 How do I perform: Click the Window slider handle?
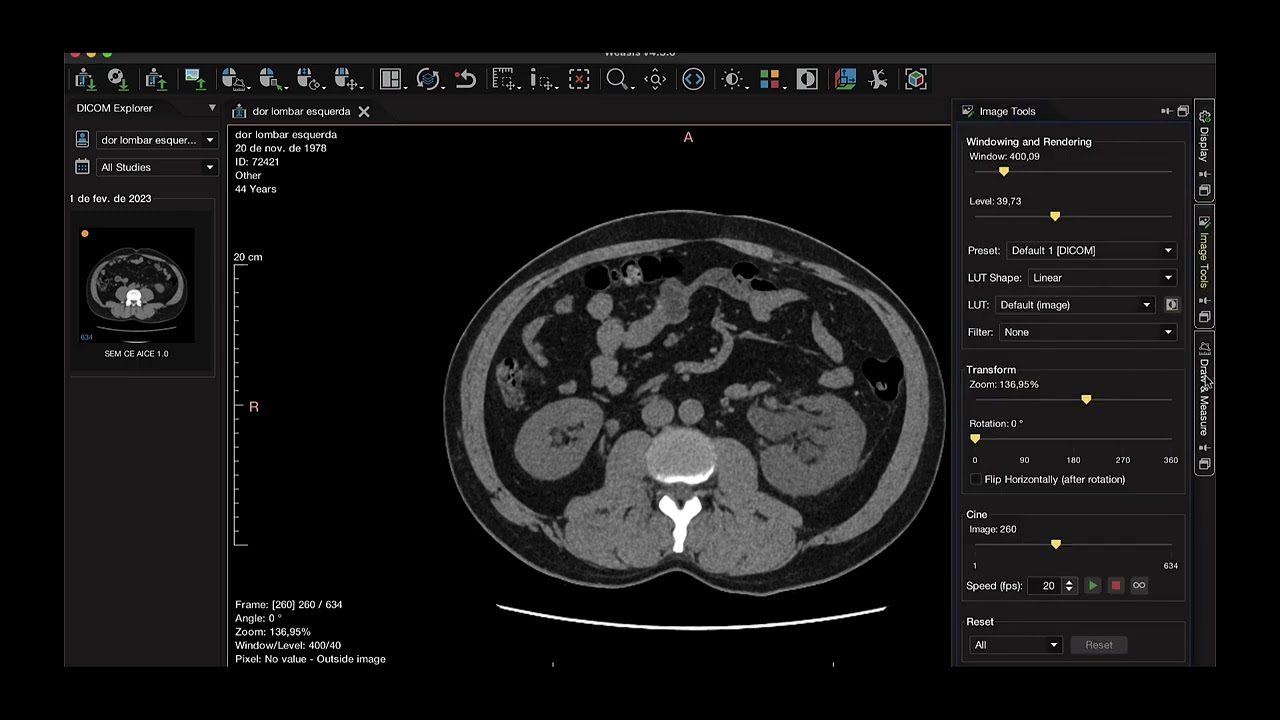point(1004,172)
